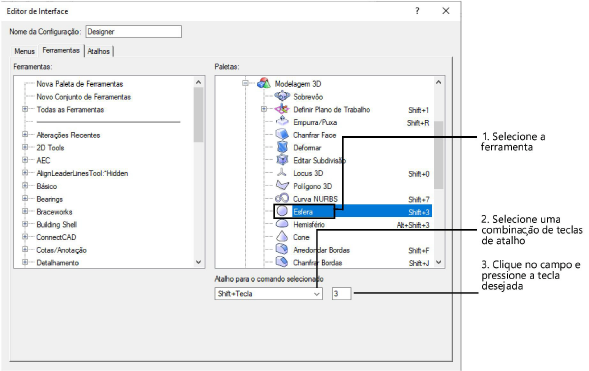Select the Empurra/Puxa tool icon
Image resolution: width=589 pixels, height=371 pixels.
[282, 122]
